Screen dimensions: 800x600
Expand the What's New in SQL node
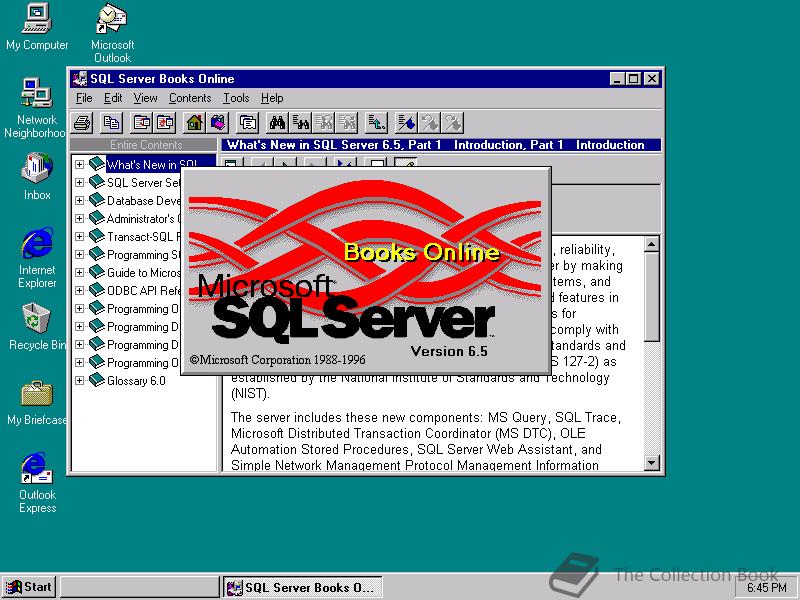click(x=79, y=164)
